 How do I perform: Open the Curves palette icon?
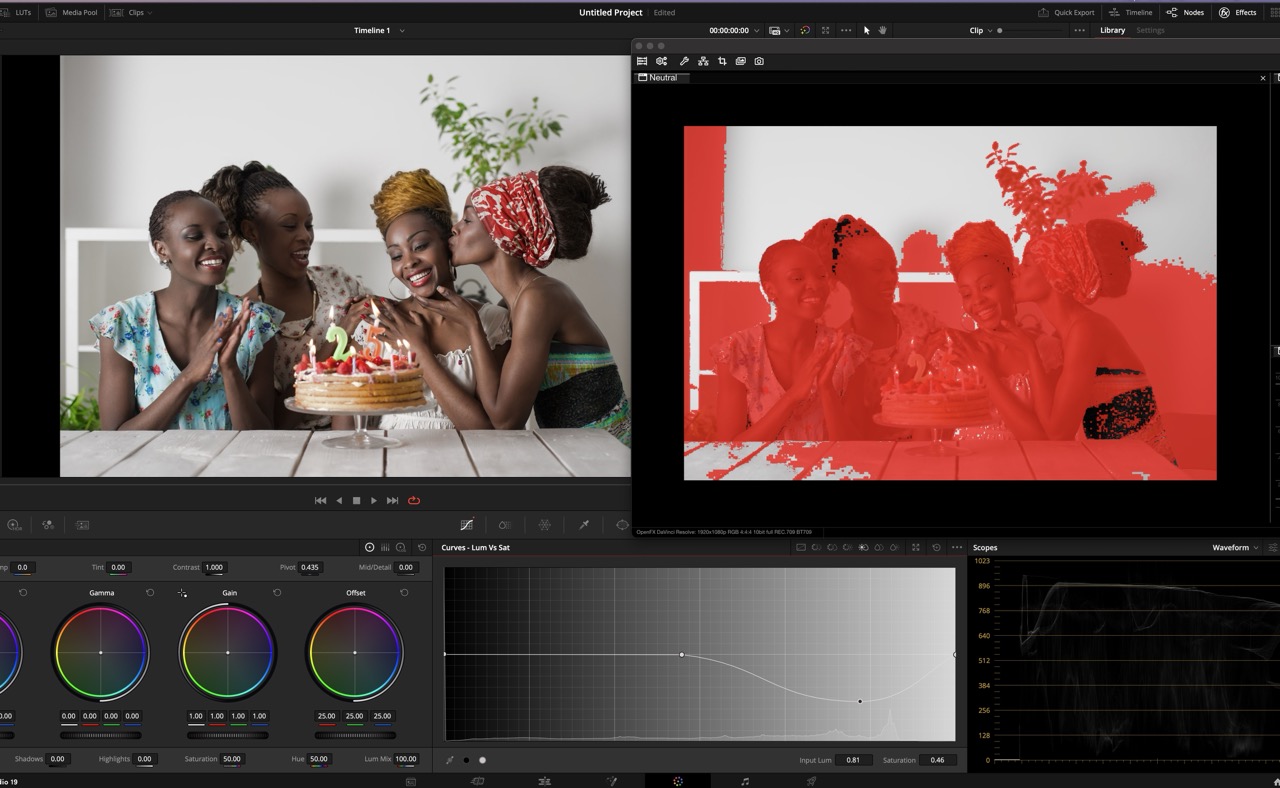point(467,525)
